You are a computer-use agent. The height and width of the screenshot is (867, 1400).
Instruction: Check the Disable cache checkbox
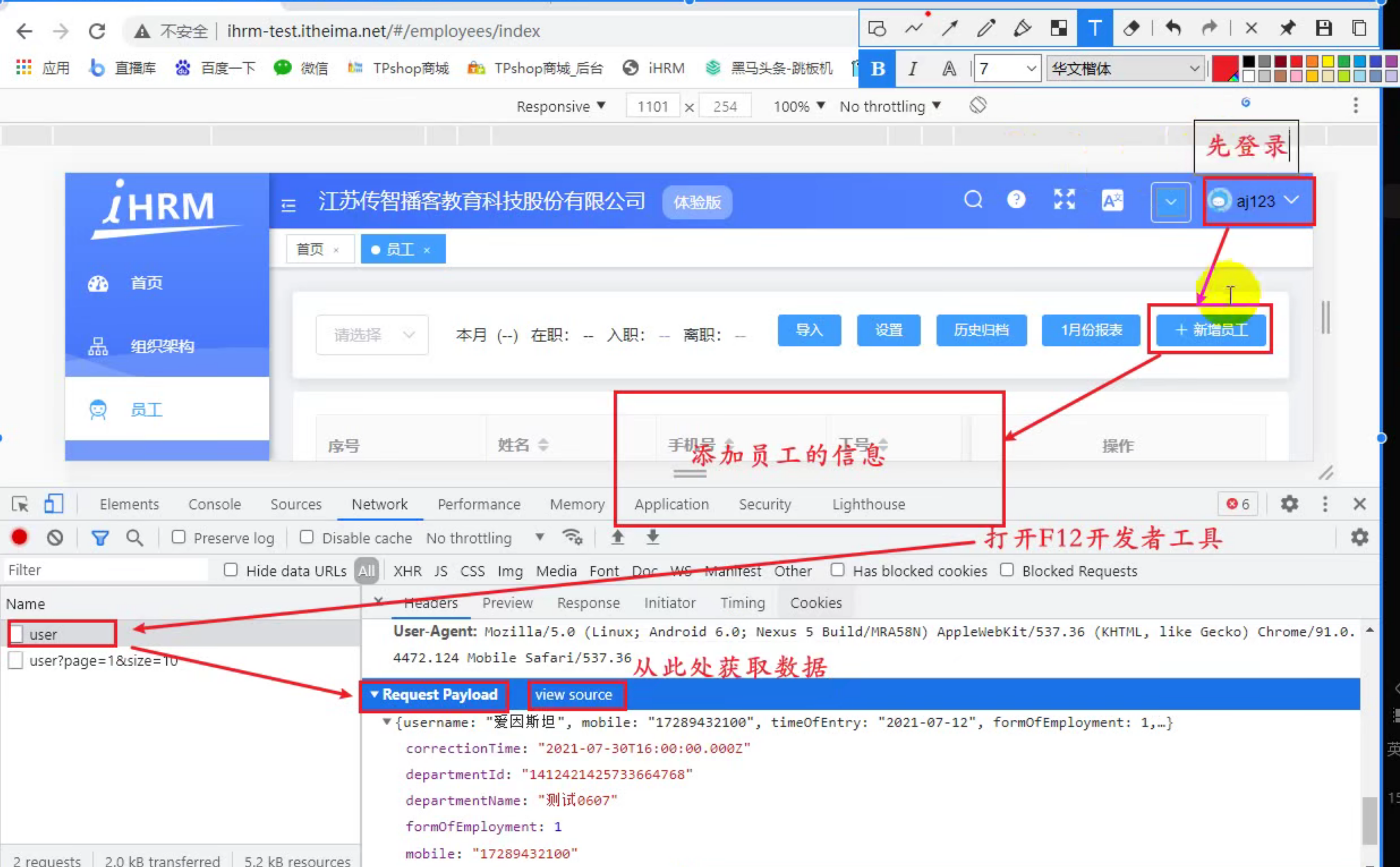point(307,538)
